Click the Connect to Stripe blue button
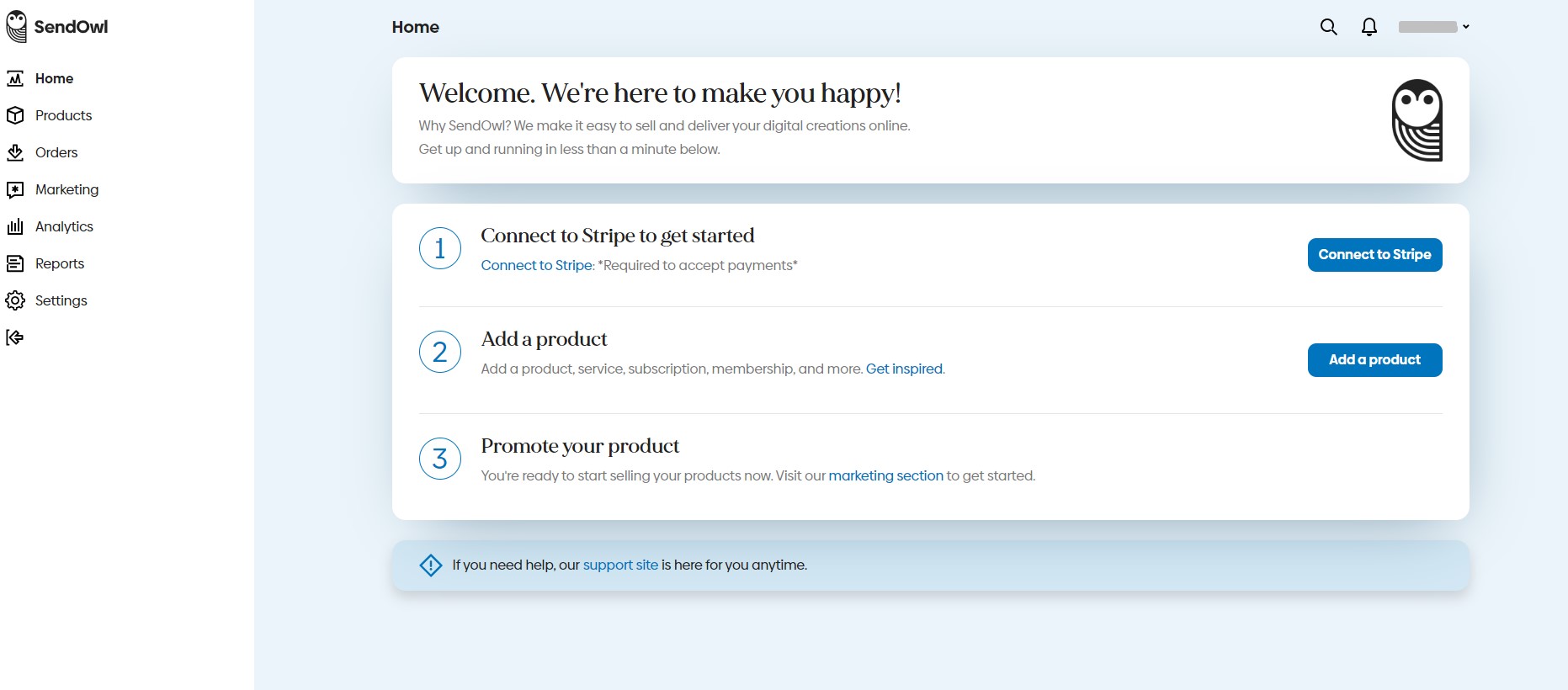This screenshot has width=1568, height=690. (1374, 255)
